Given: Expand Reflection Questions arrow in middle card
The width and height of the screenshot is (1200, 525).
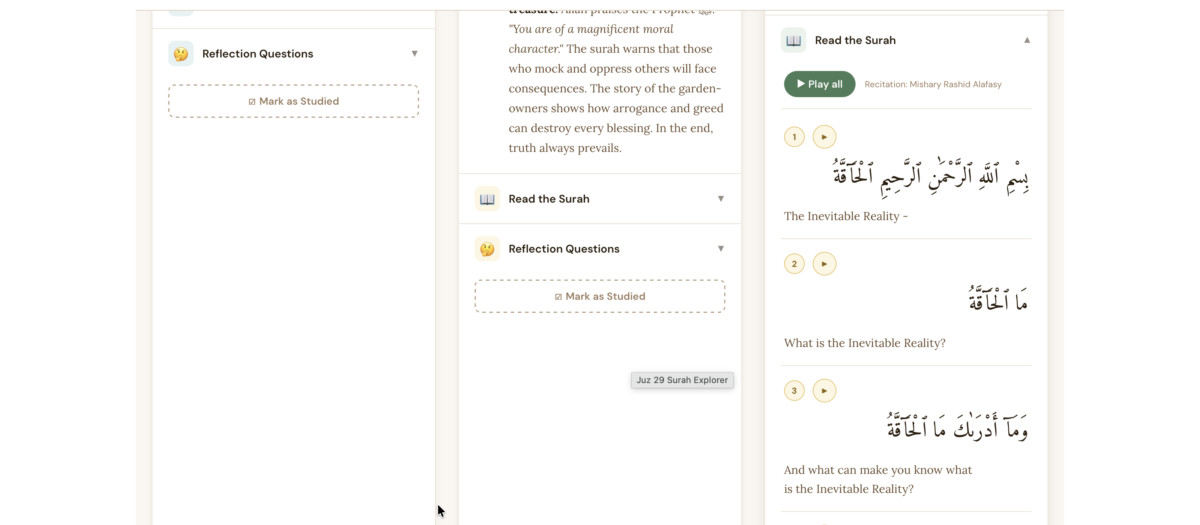Looking at the screenshot, I should (721, 249).
